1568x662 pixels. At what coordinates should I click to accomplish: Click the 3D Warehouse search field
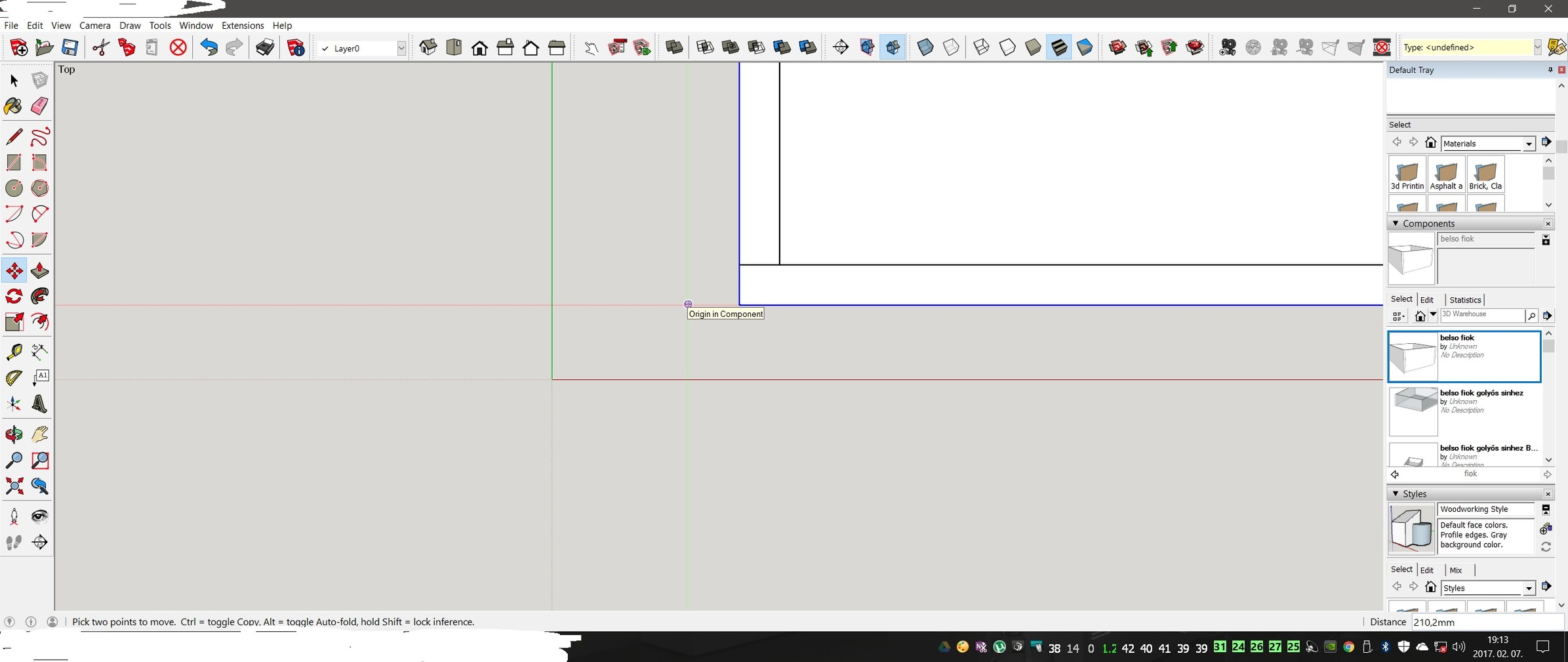[1482, 315]
